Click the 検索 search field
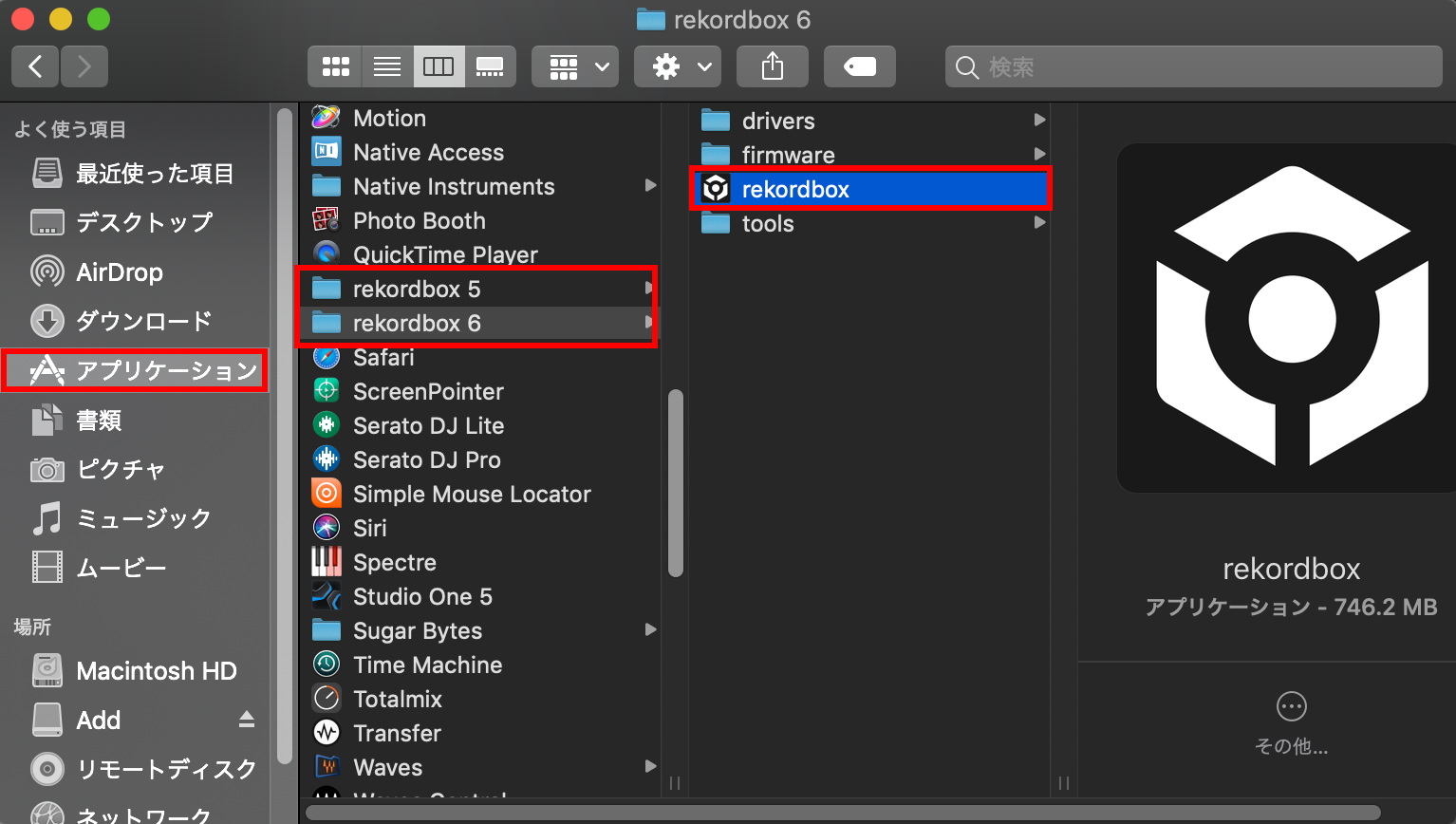The width and height of the screenshot is (1456, 824). [1194, 66]
